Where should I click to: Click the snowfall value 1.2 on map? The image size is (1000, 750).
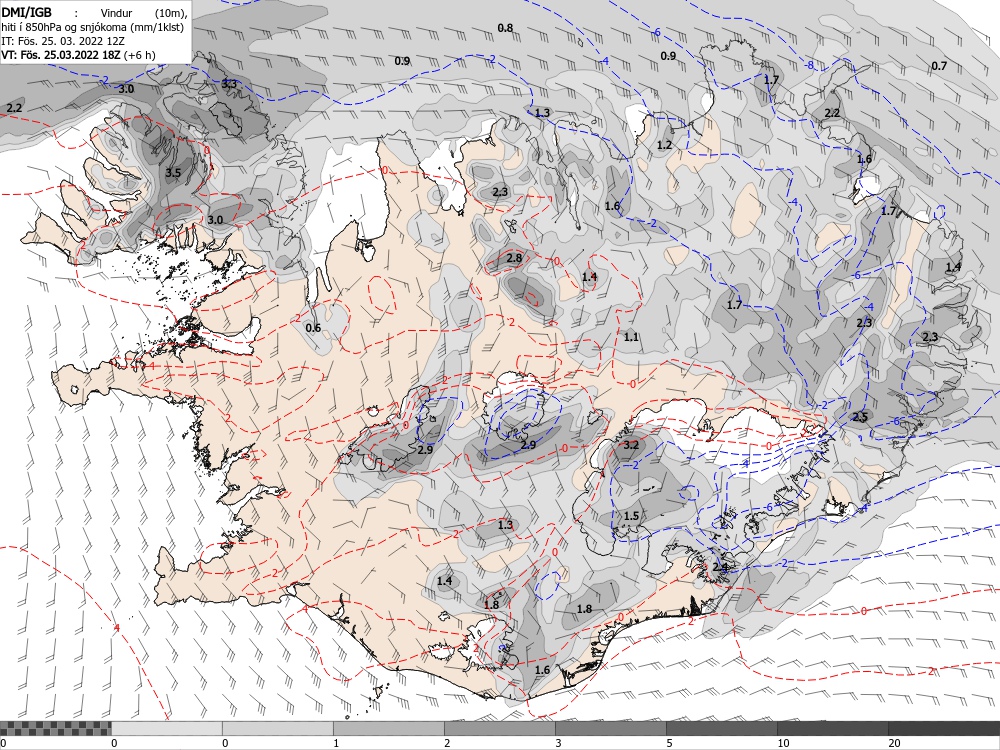[x=665, y=145]
